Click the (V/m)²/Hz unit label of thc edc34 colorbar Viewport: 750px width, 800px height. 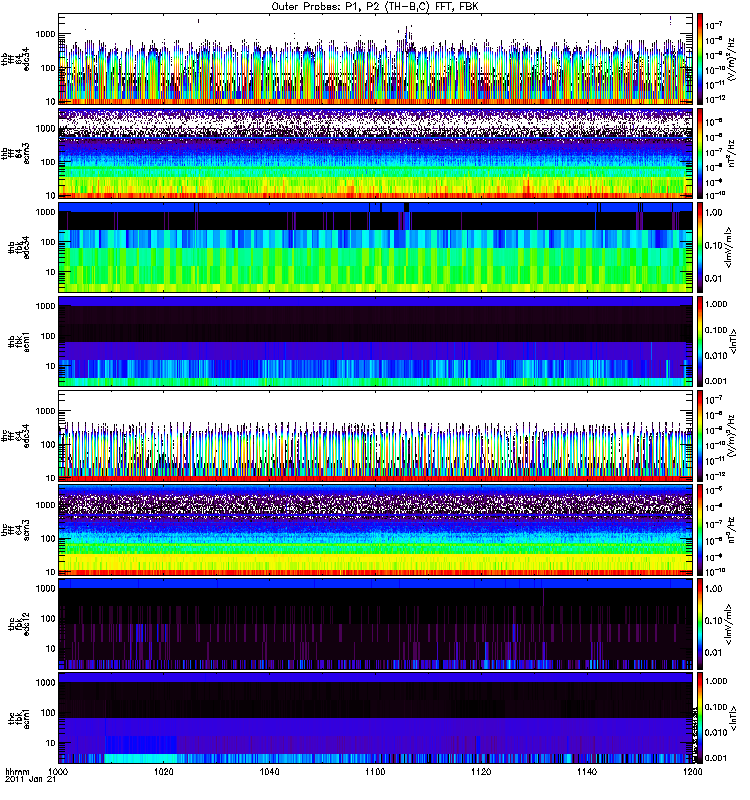pyautogui.click(x=732, y=436)
